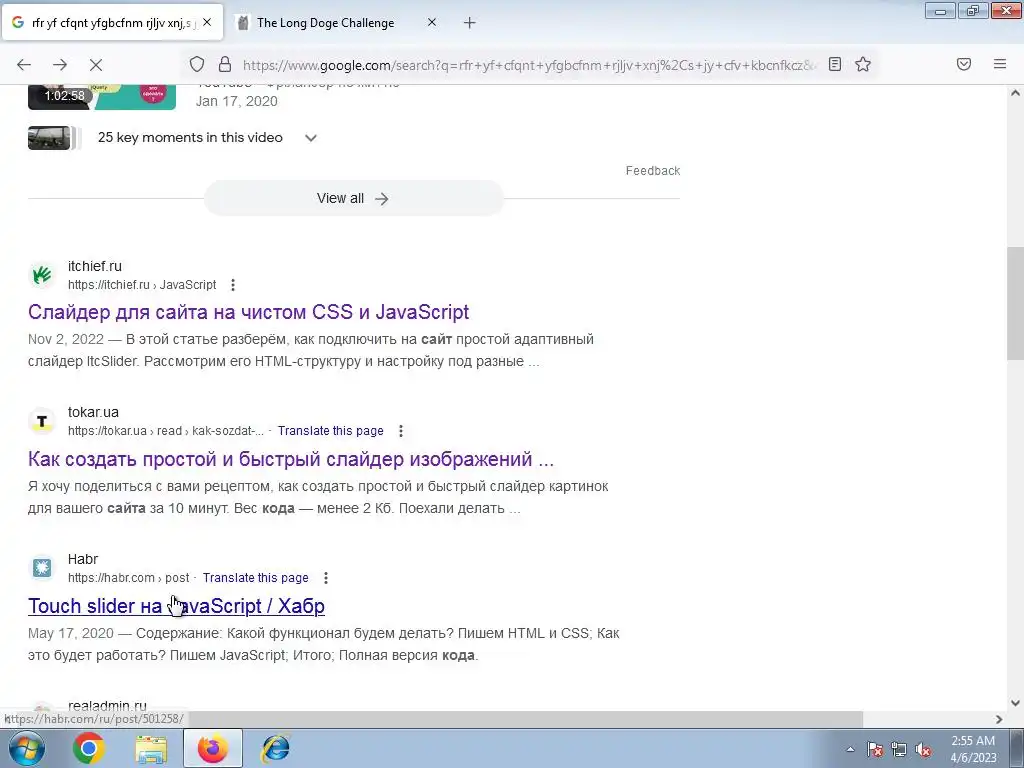Open Action Center flag icon in tray

pyautogui.click(x=875, y=750)
